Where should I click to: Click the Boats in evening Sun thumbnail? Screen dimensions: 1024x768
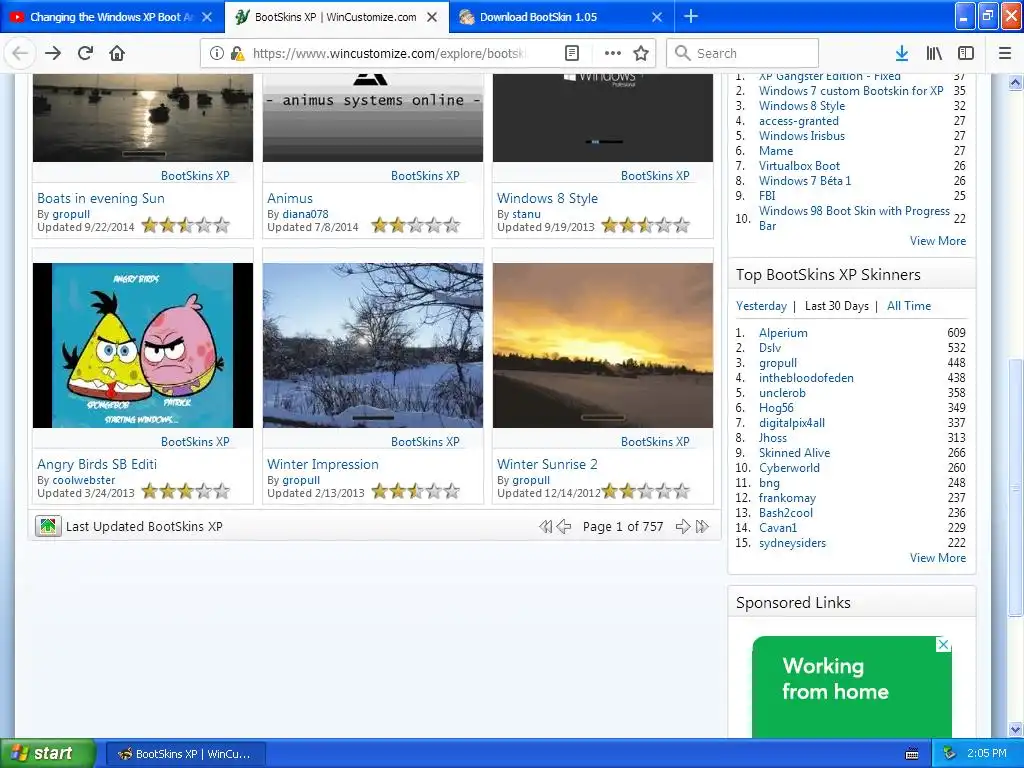click(142, 118)
